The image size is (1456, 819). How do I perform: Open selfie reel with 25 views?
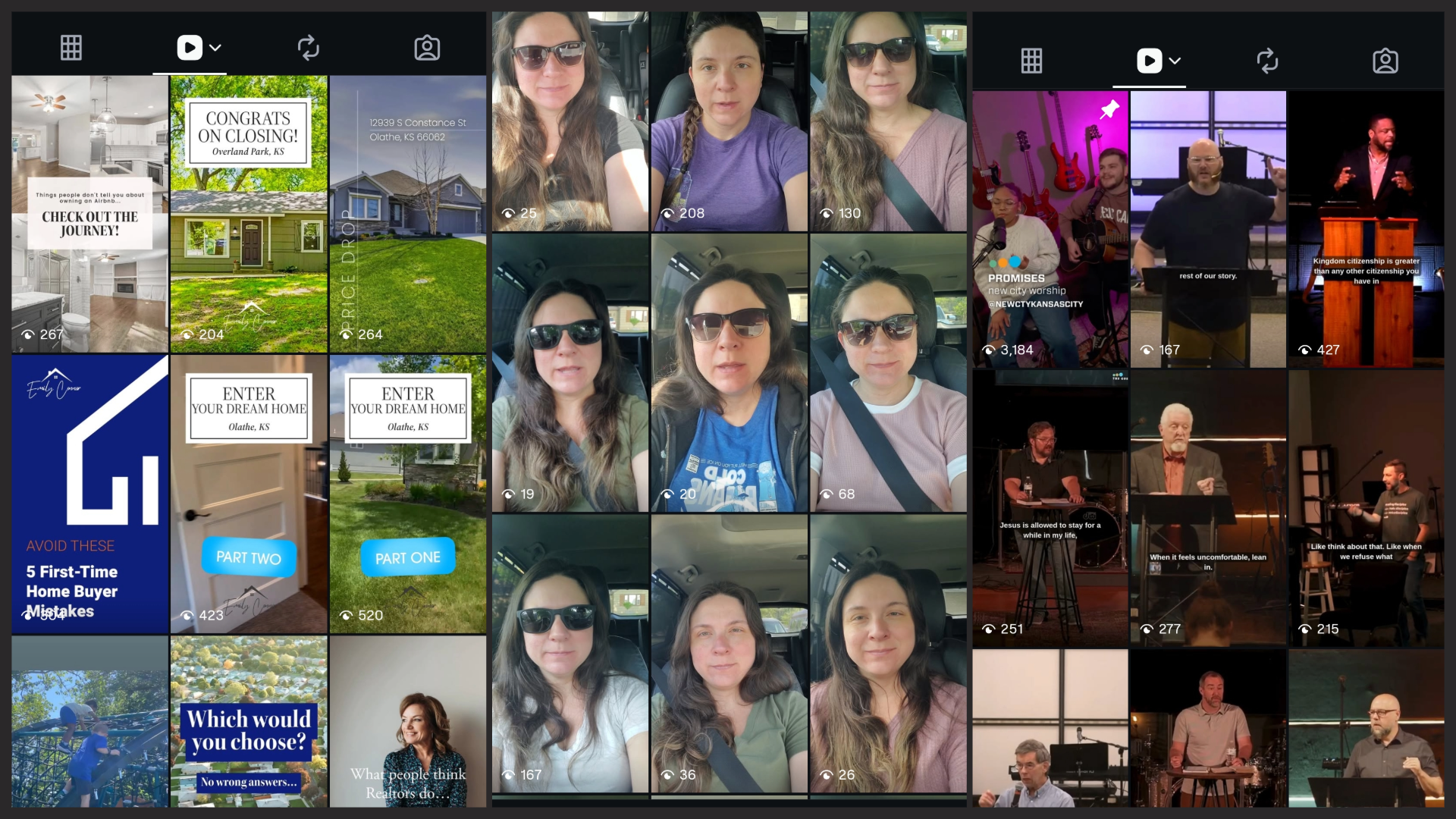point(570,121)
